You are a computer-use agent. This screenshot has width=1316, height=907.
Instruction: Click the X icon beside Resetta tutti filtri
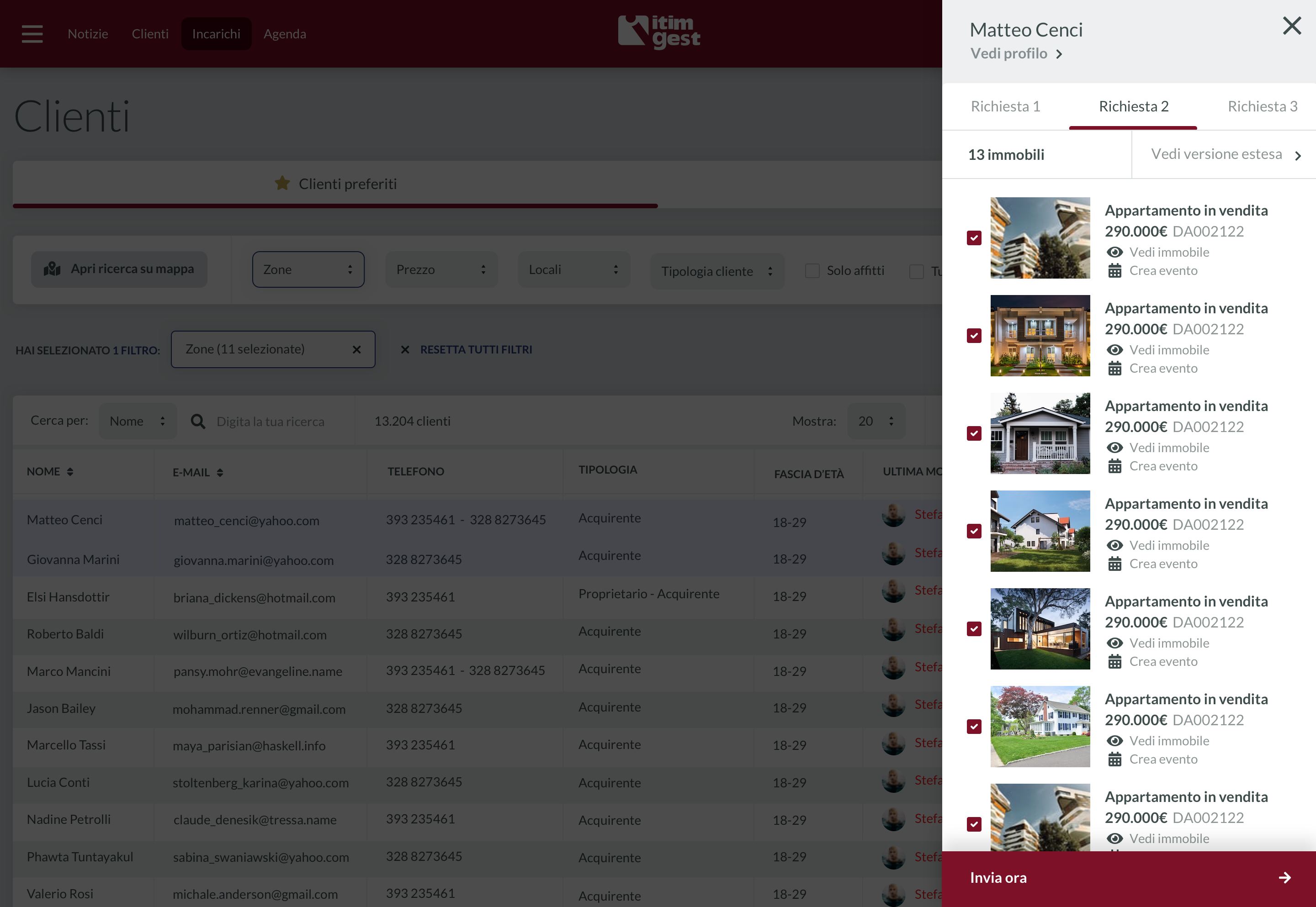coord(405,349)
